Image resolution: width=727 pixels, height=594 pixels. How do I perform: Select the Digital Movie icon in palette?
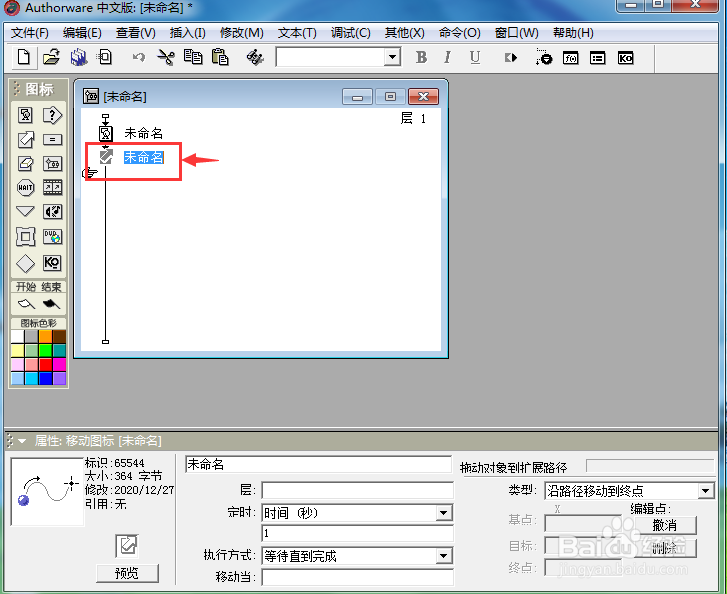click(52, 187)
